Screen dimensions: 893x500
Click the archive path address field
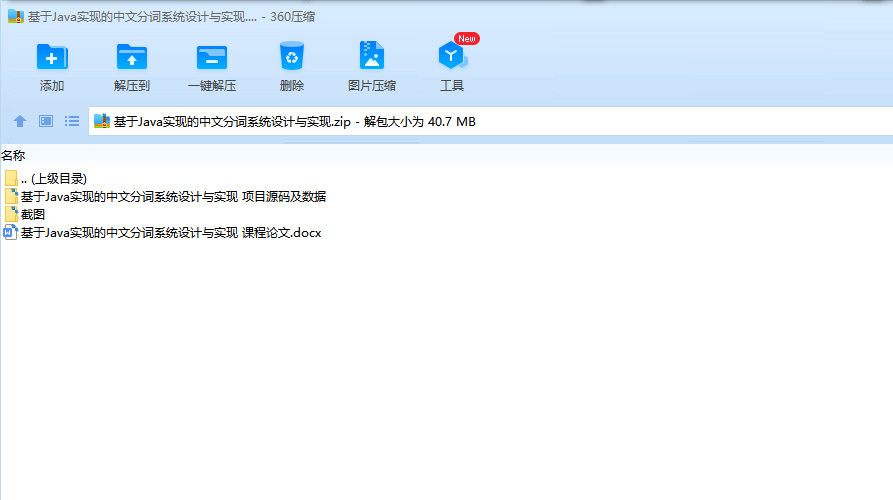pos(491,121)
